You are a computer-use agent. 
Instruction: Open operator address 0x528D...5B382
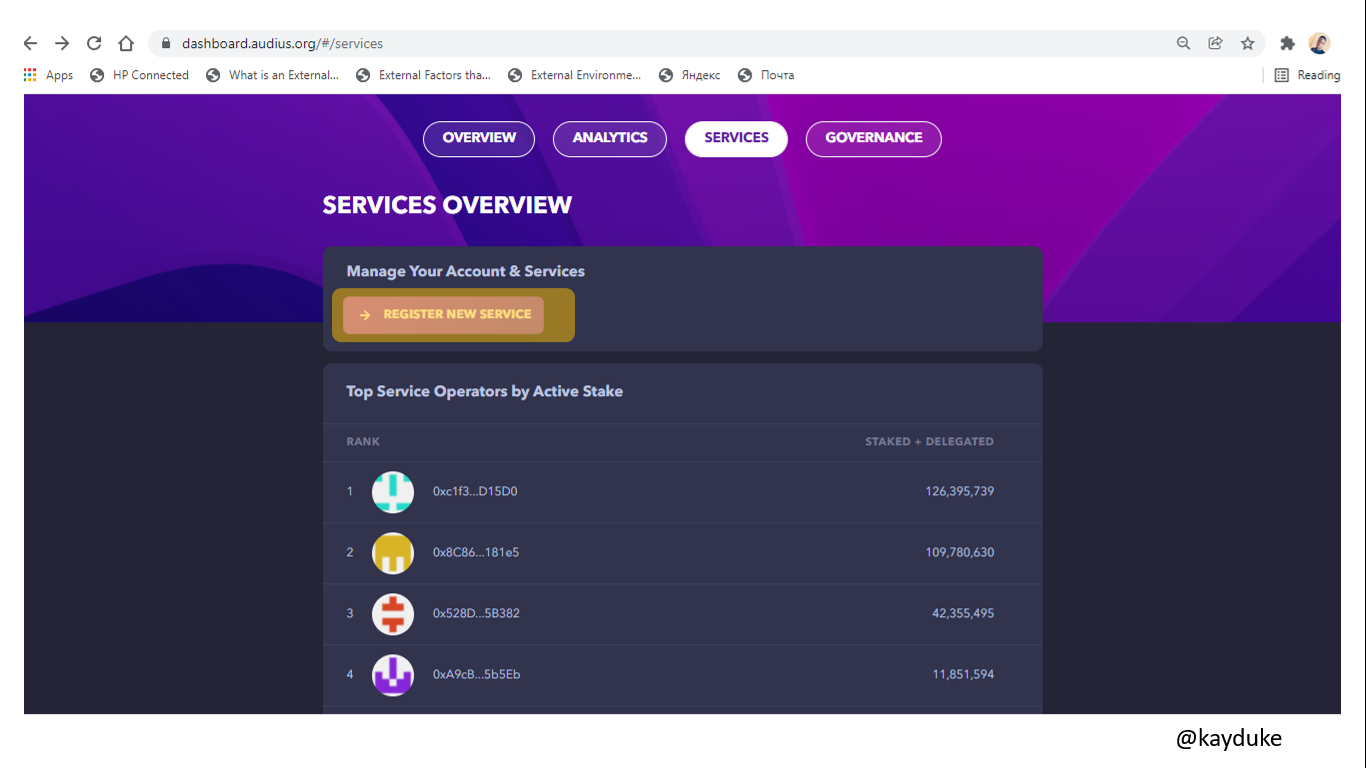coord(476,613)
